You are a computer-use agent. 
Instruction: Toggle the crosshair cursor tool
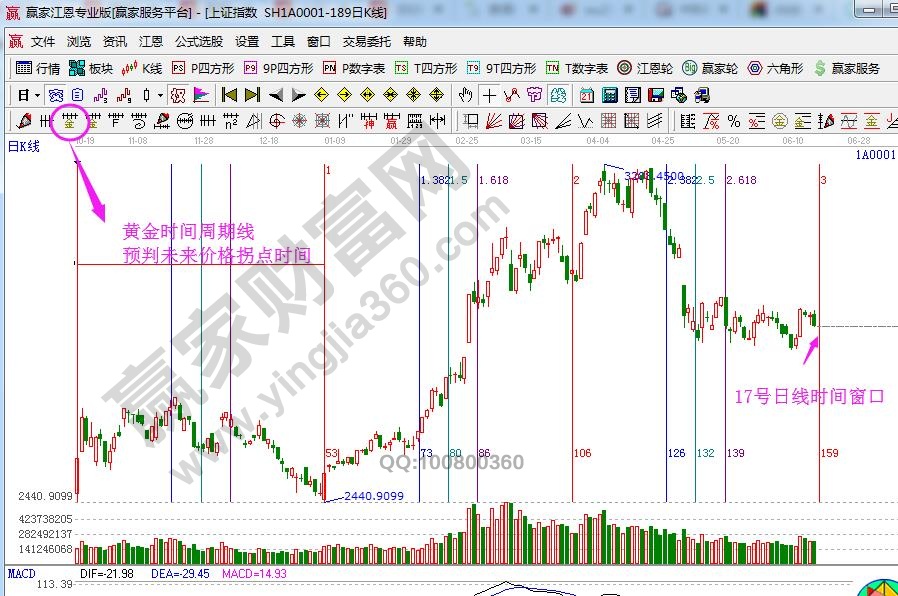(x=489, y=95)
